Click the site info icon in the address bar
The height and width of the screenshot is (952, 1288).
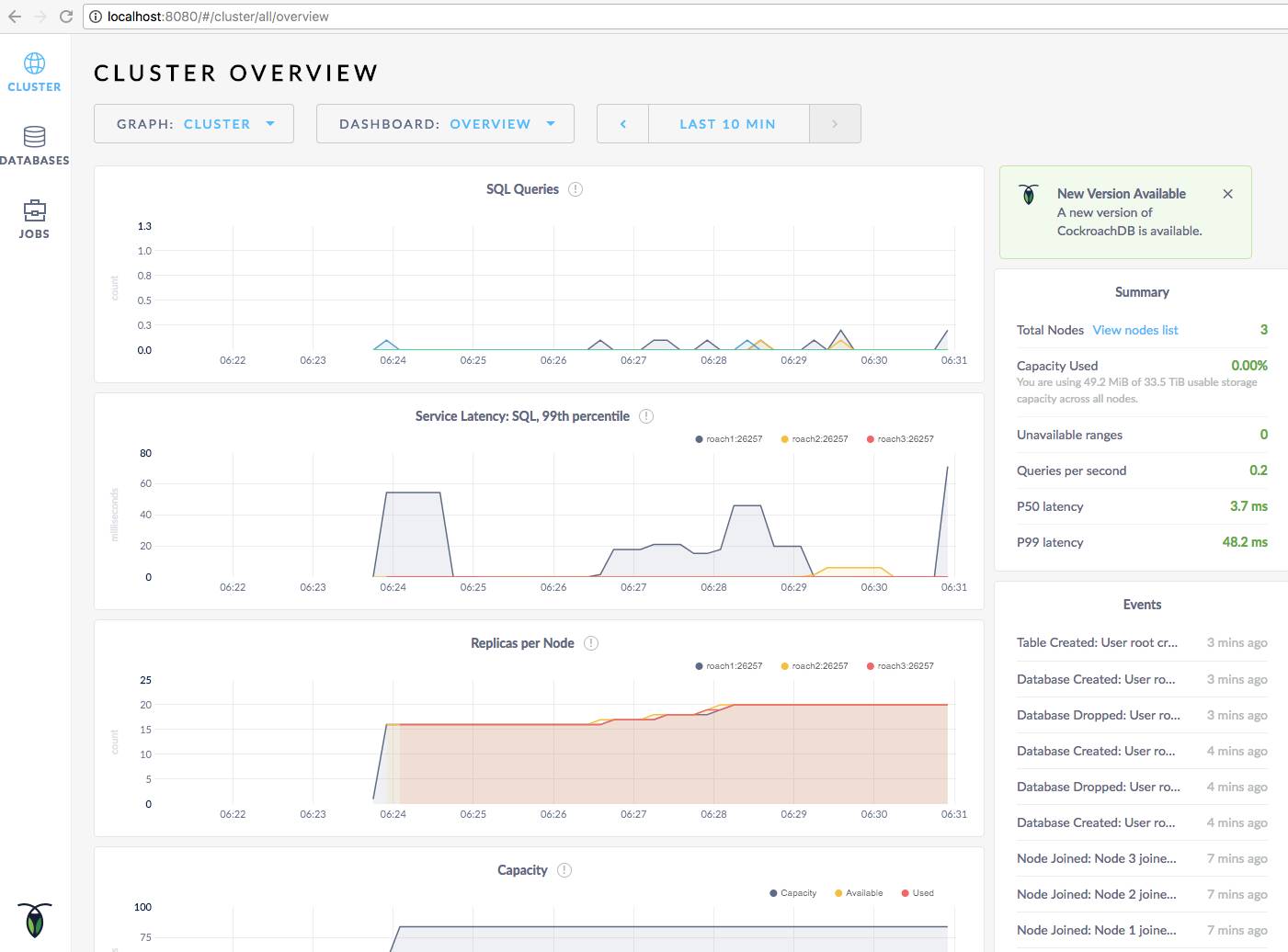[96, 17]
